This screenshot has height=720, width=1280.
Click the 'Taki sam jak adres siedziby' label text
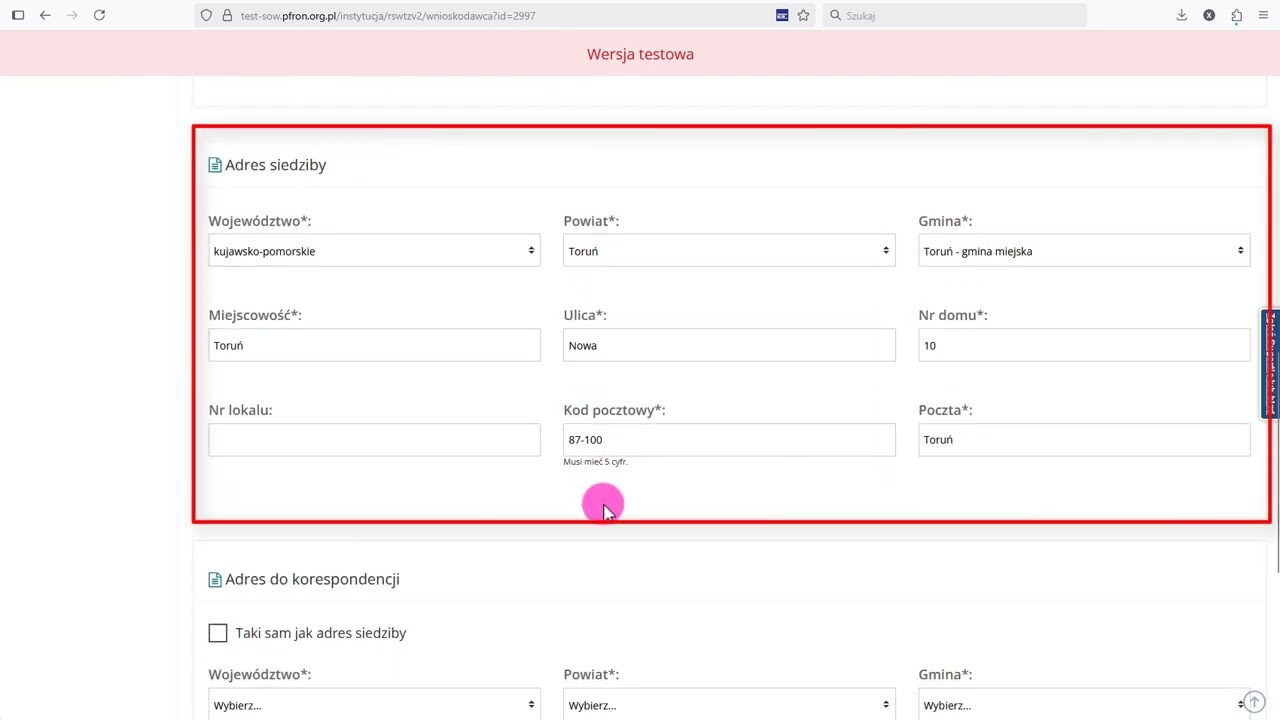click(321, 633)
